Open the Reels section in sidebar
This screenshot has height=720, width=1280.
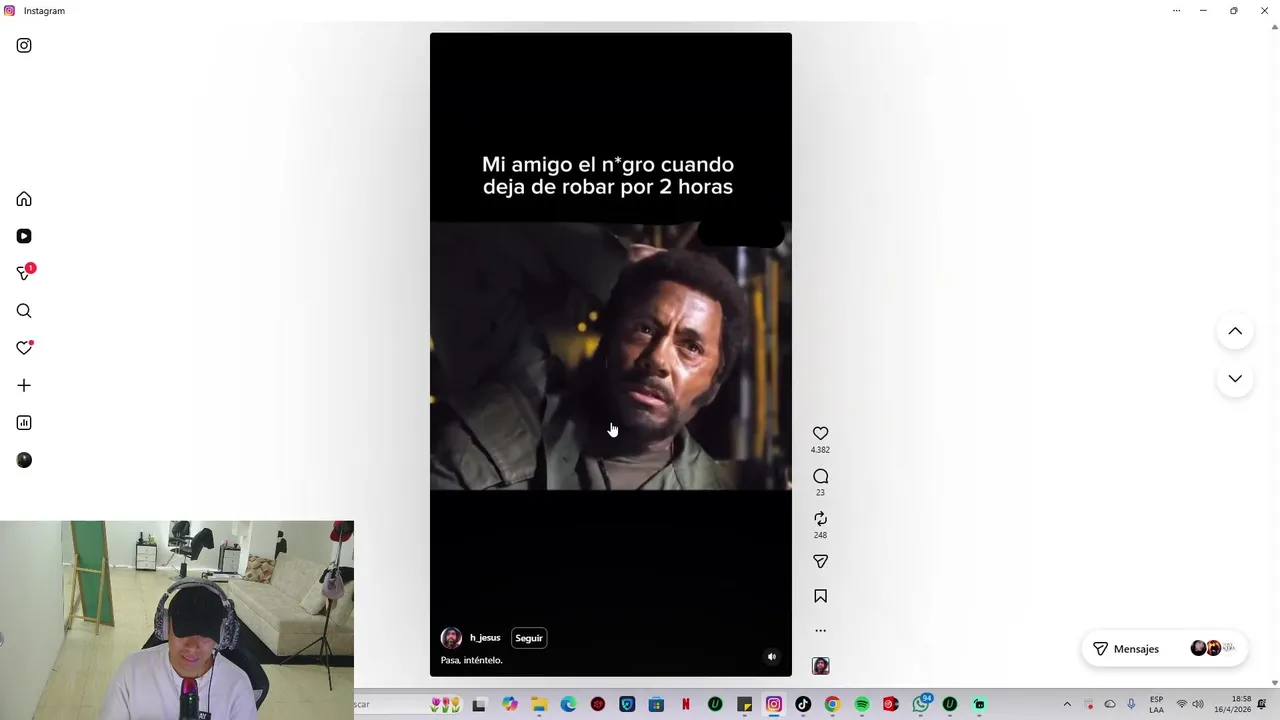tap(24, 236)
